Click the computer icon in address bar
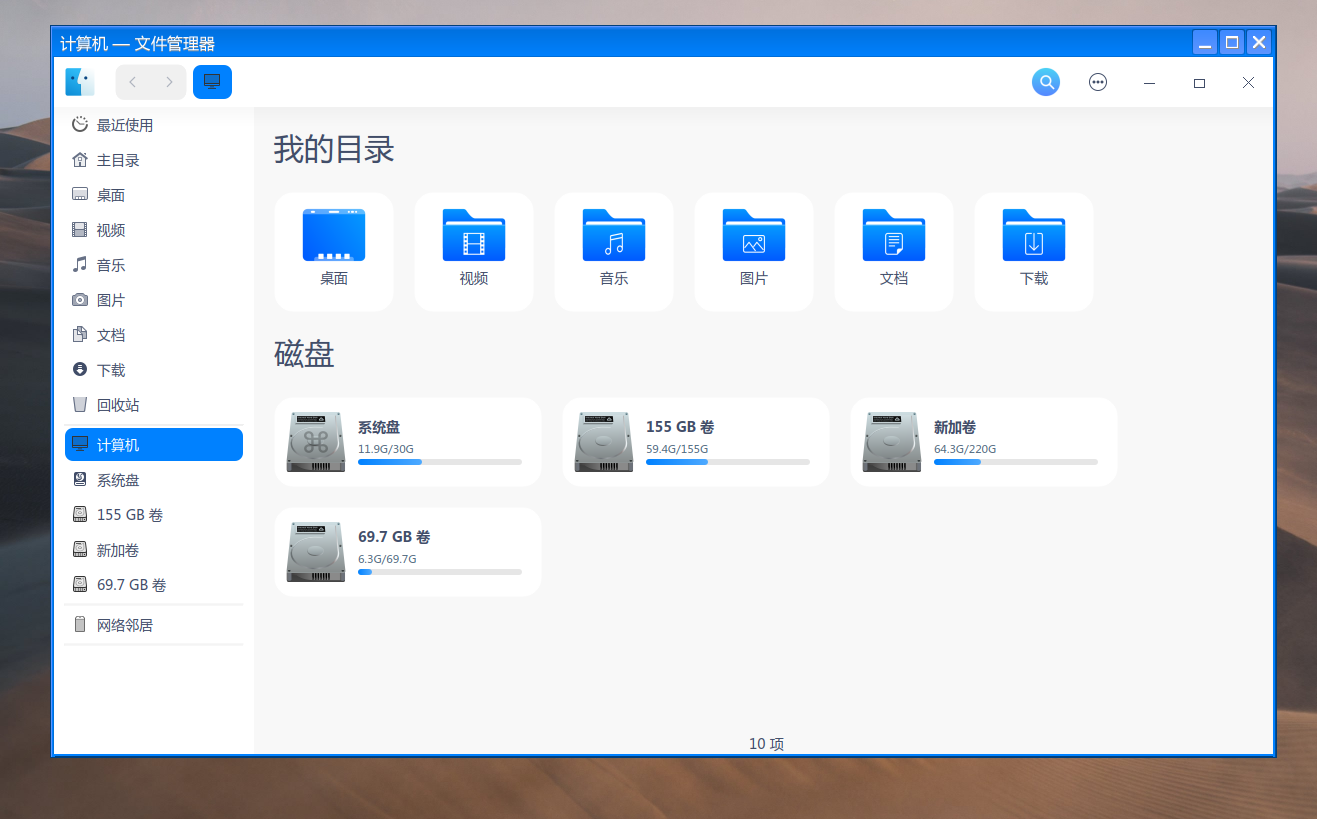1317x819 pixels. click(x=212, y=82)
